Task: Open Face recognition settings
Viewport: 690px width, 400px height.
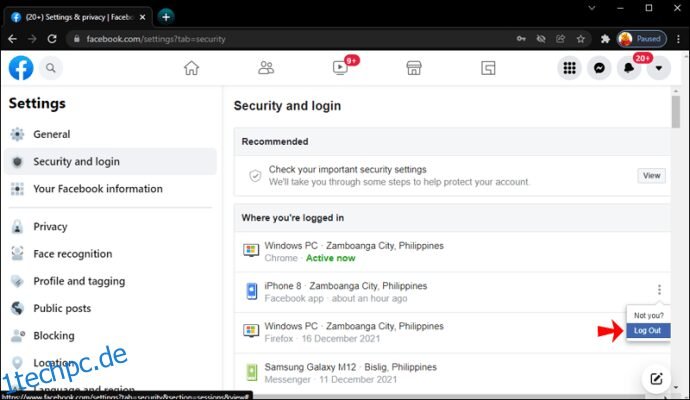Action: coord(110,254)
